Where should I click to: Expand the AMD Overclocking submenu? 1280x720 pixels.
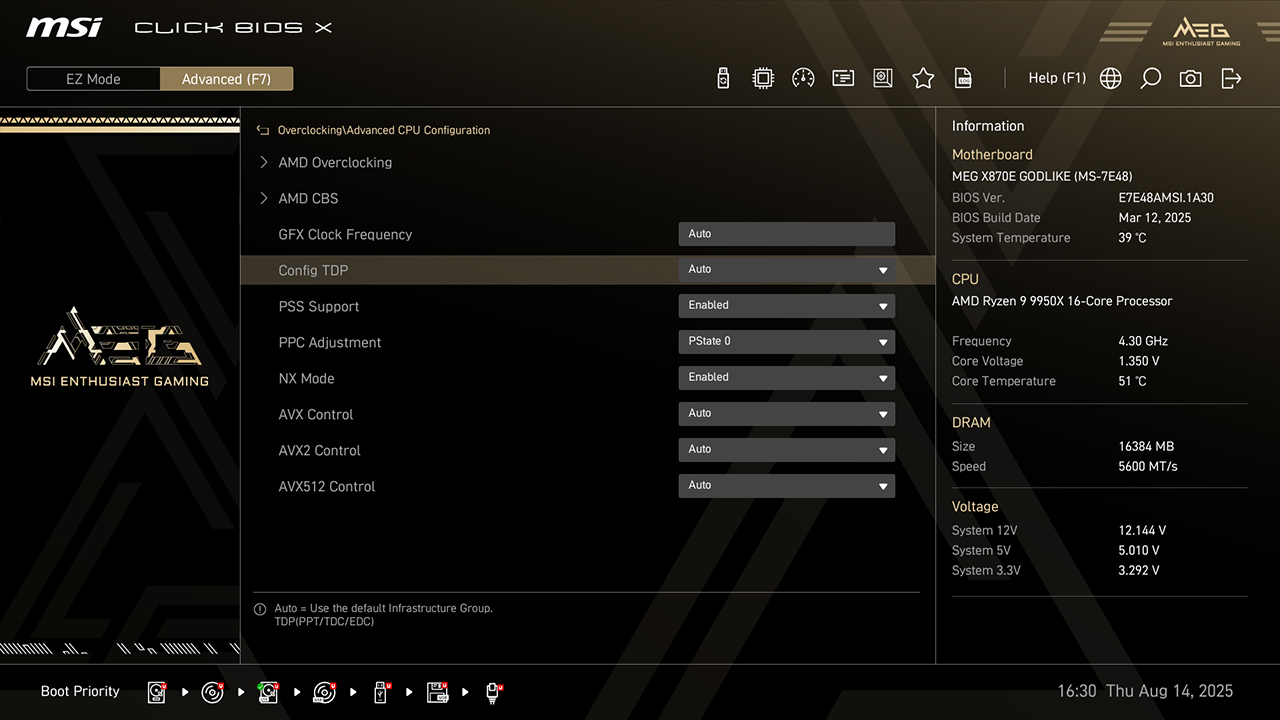tap(335, 162)
